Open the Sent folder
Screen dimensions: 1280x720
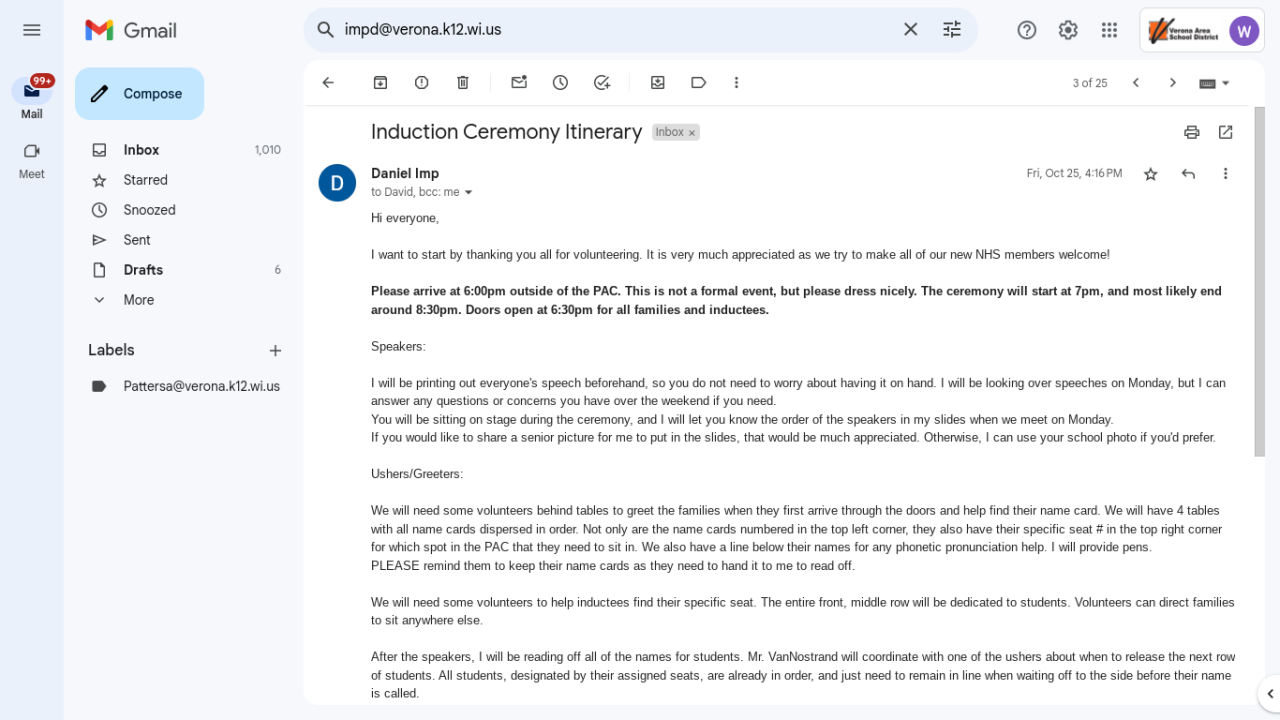137,240
